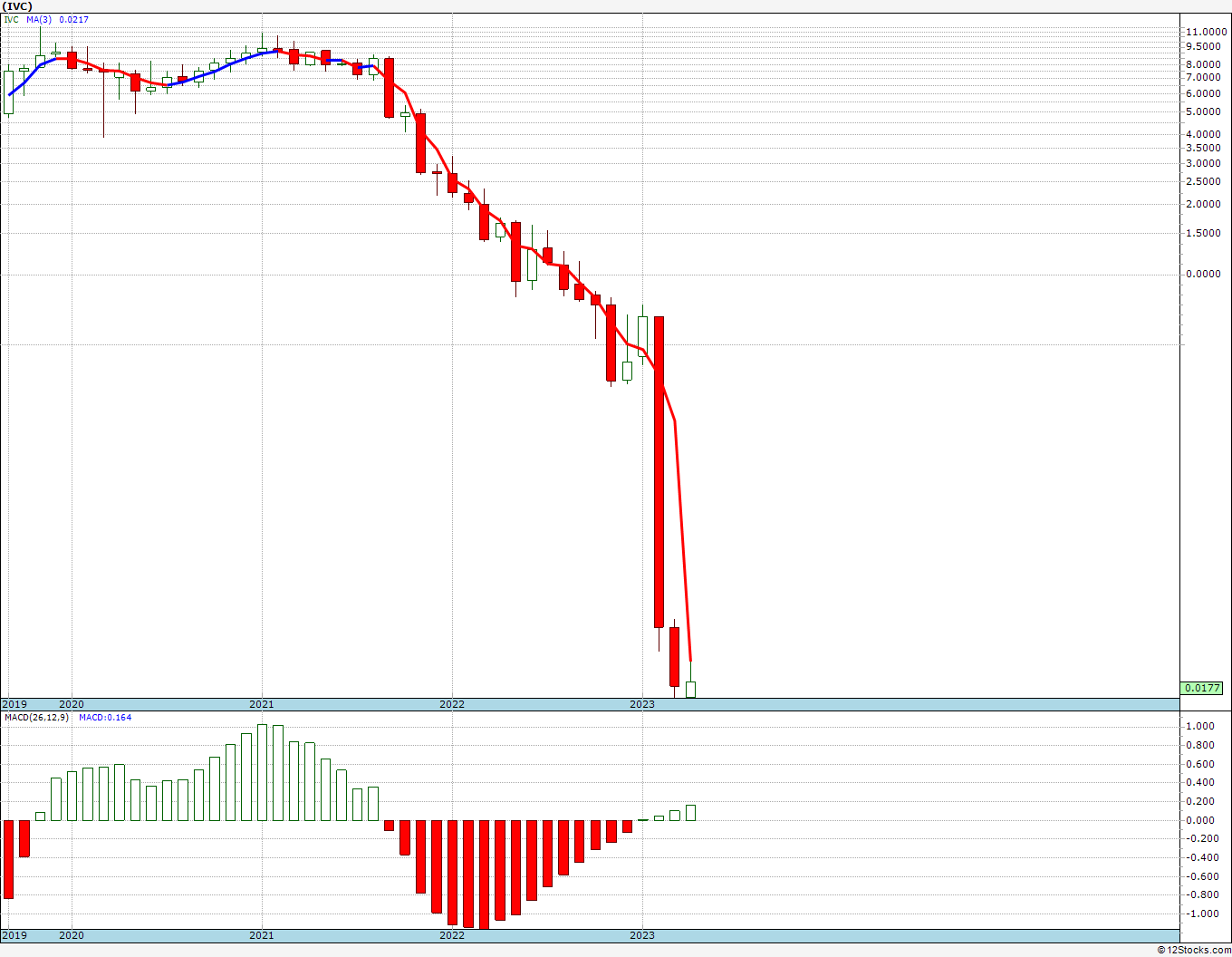Select the 4.0000 price level label
The height and width of the screenshot is (957, 1232).
1204,134
